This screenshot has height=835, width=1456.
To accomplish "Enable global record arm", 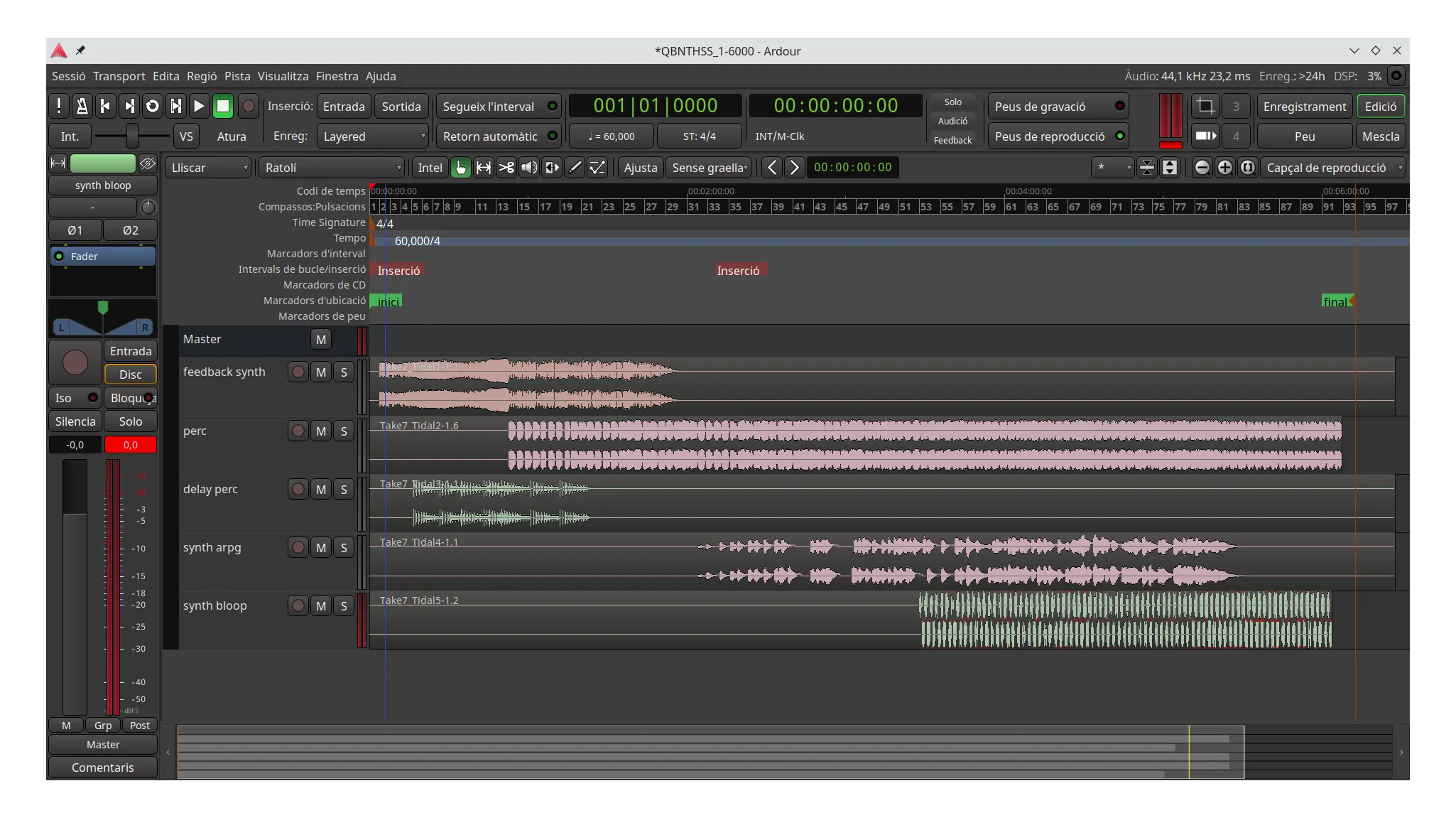I will click(248, 107).
